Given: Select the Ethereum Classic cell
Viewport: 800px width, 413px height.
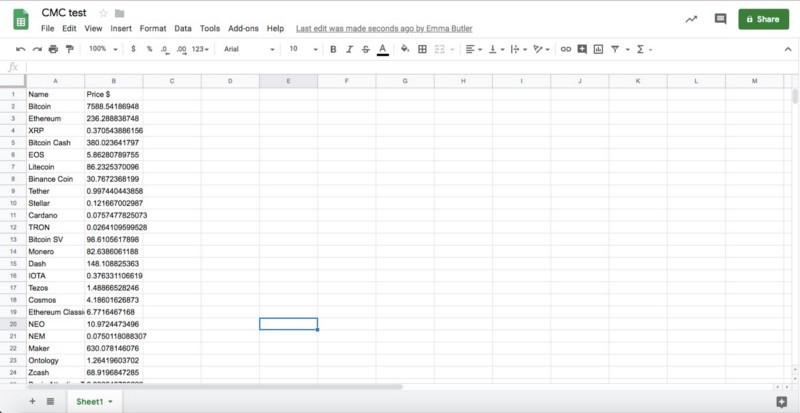Looking at the screenshot, I should point(56,312).
